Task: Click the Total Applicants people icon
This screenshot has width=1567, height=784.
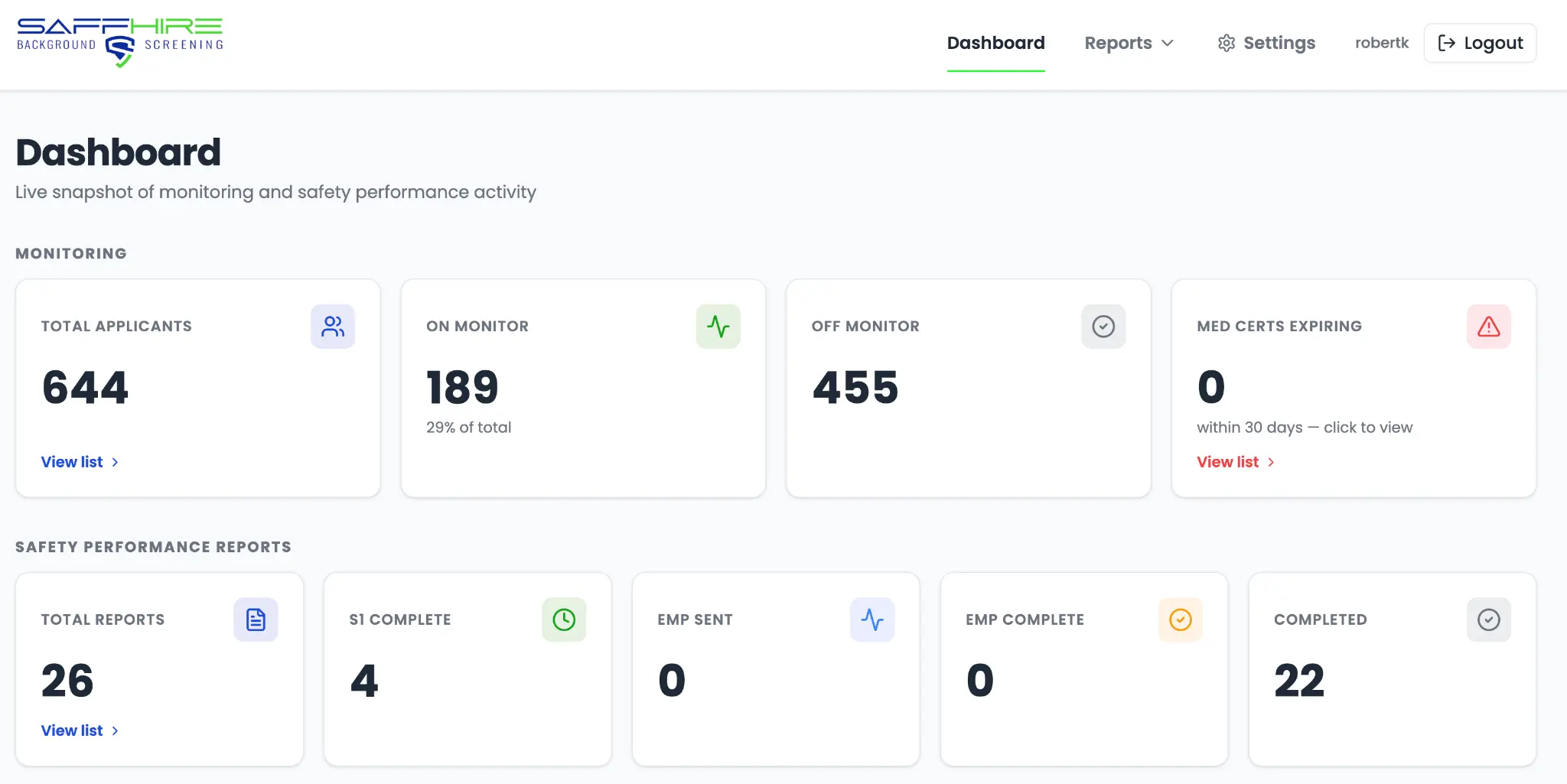Action: click(333, 327)
